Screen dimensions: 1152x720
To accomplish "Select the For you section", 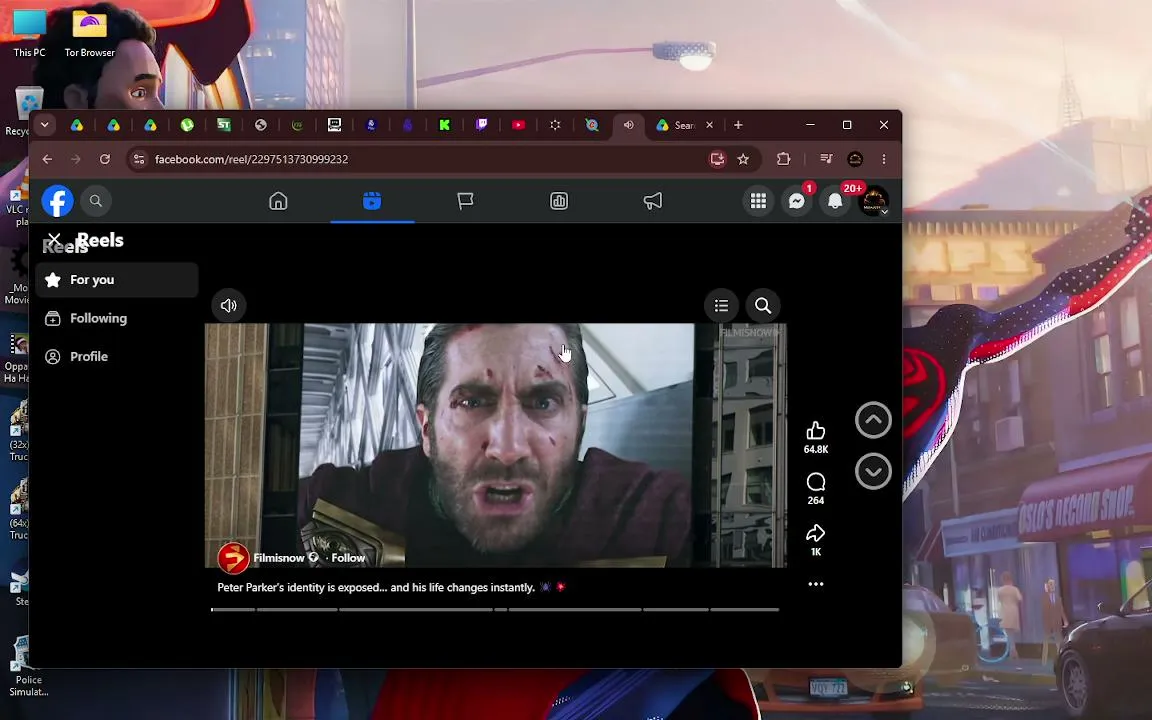I will [117, 280].
